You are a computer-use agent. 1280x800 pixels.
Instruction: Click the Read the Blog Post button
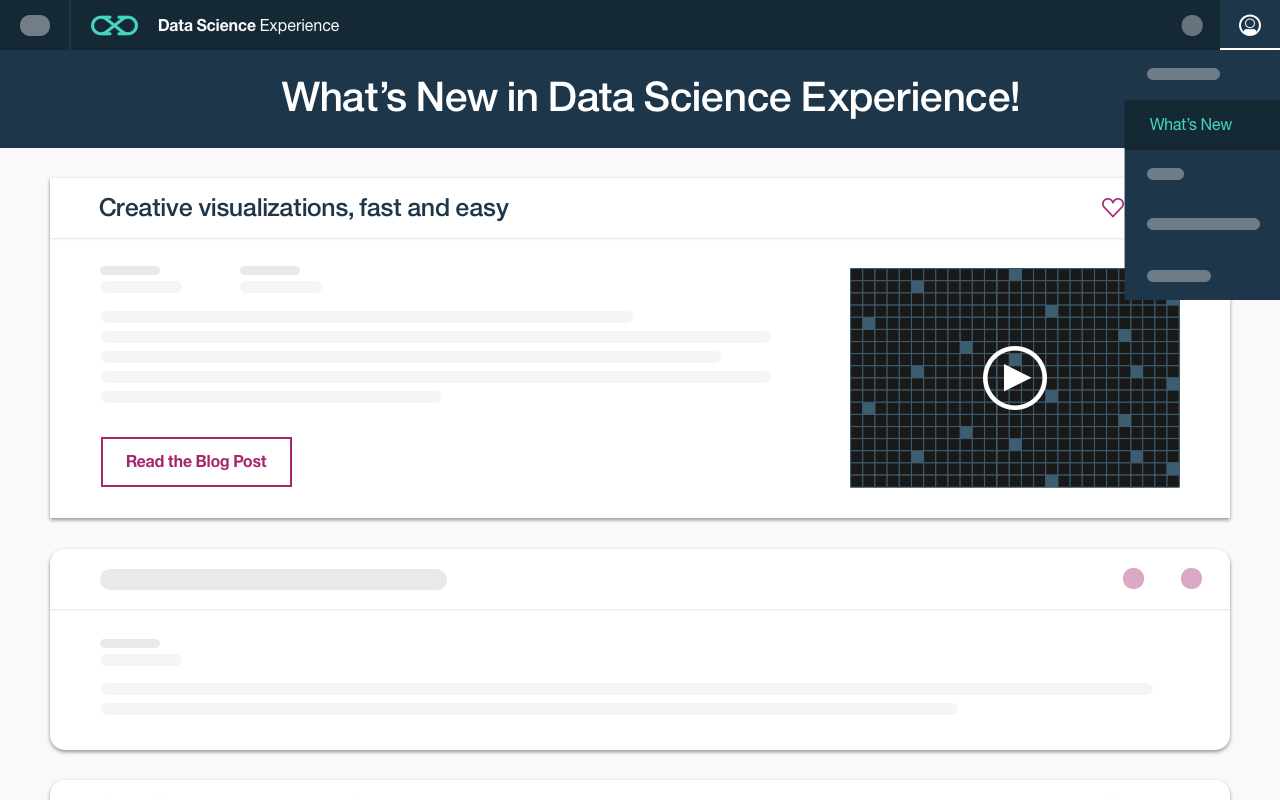click(196, 462)
